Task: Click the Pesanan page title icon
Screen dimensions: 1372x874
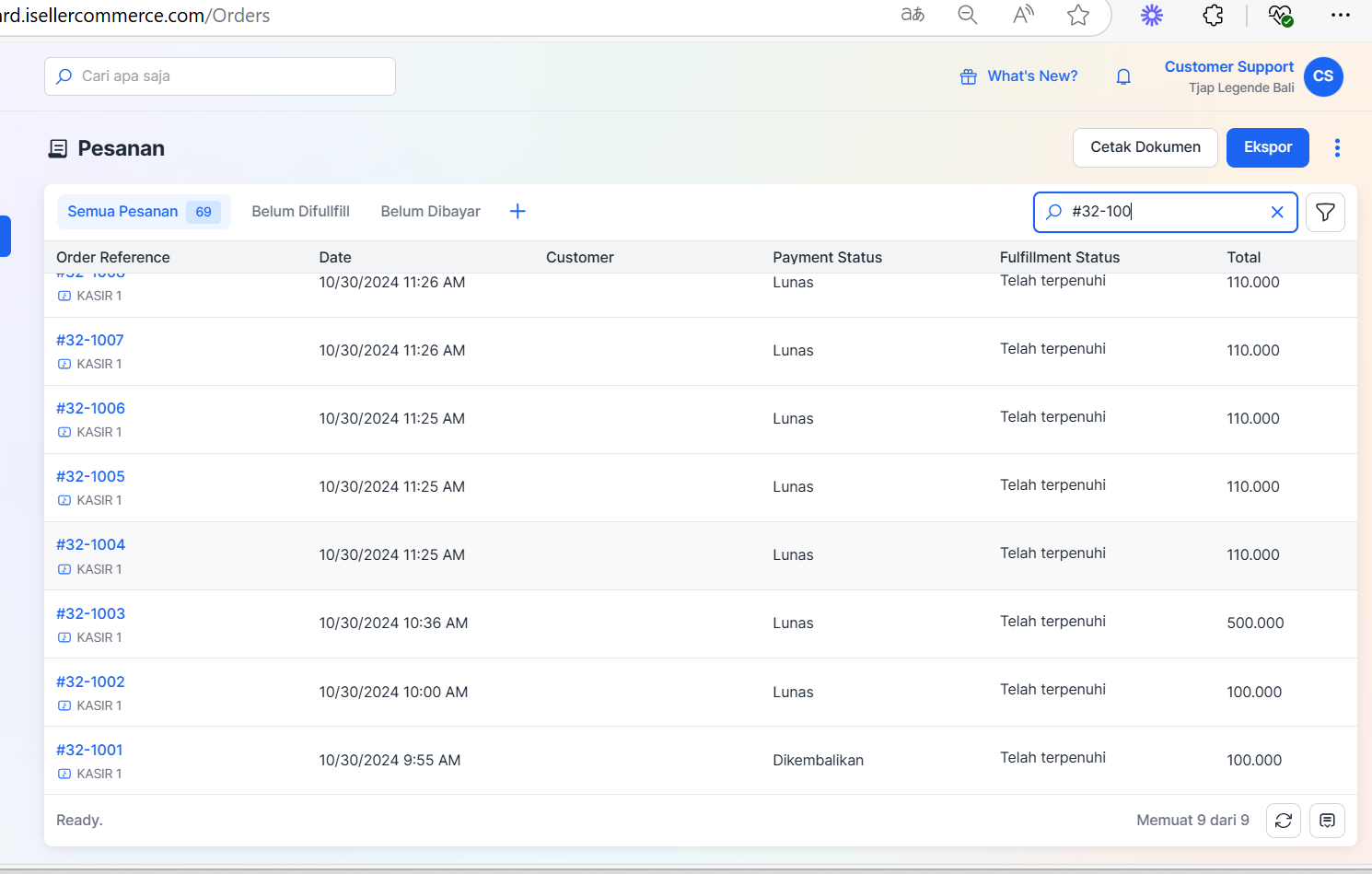Action: tap(58, 148)
